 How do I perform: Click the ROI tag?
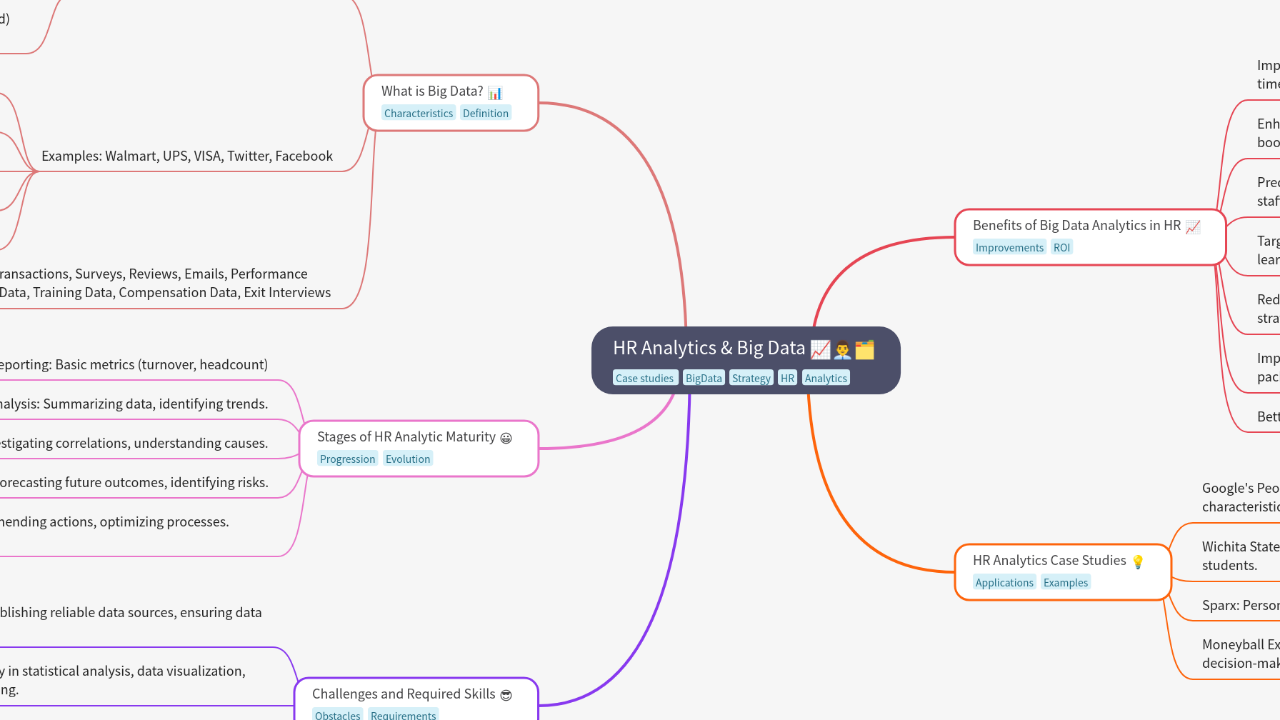pos(1062,247)
